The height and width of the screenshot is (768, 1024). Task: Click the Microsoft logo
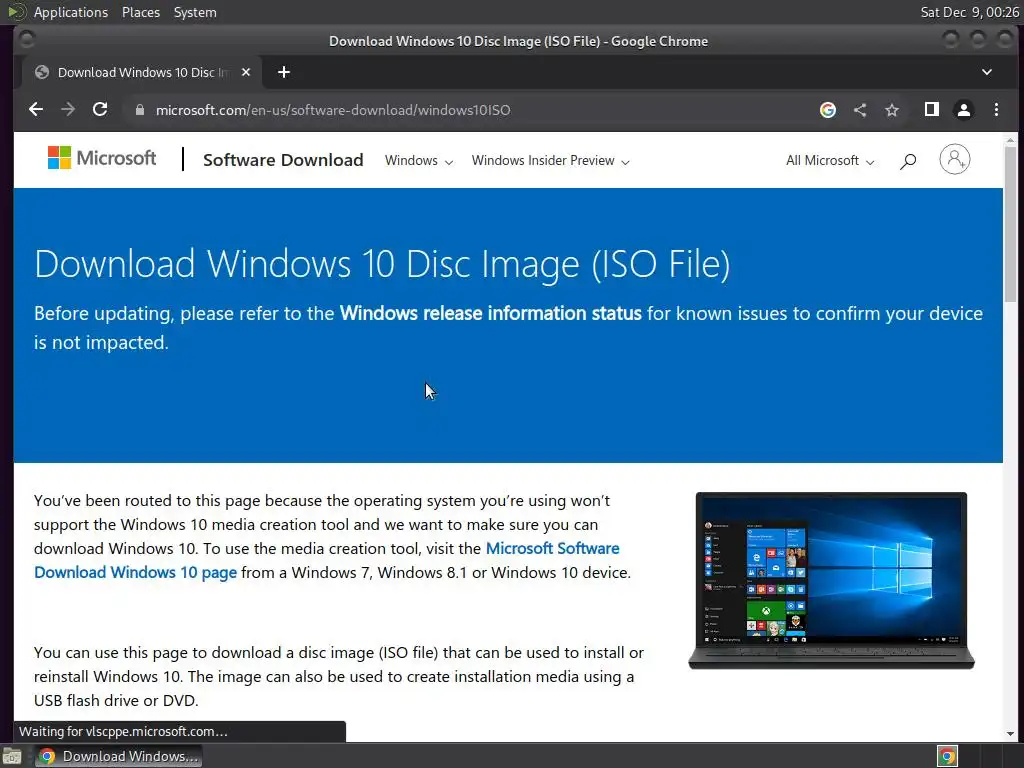(x=102, y=158)
